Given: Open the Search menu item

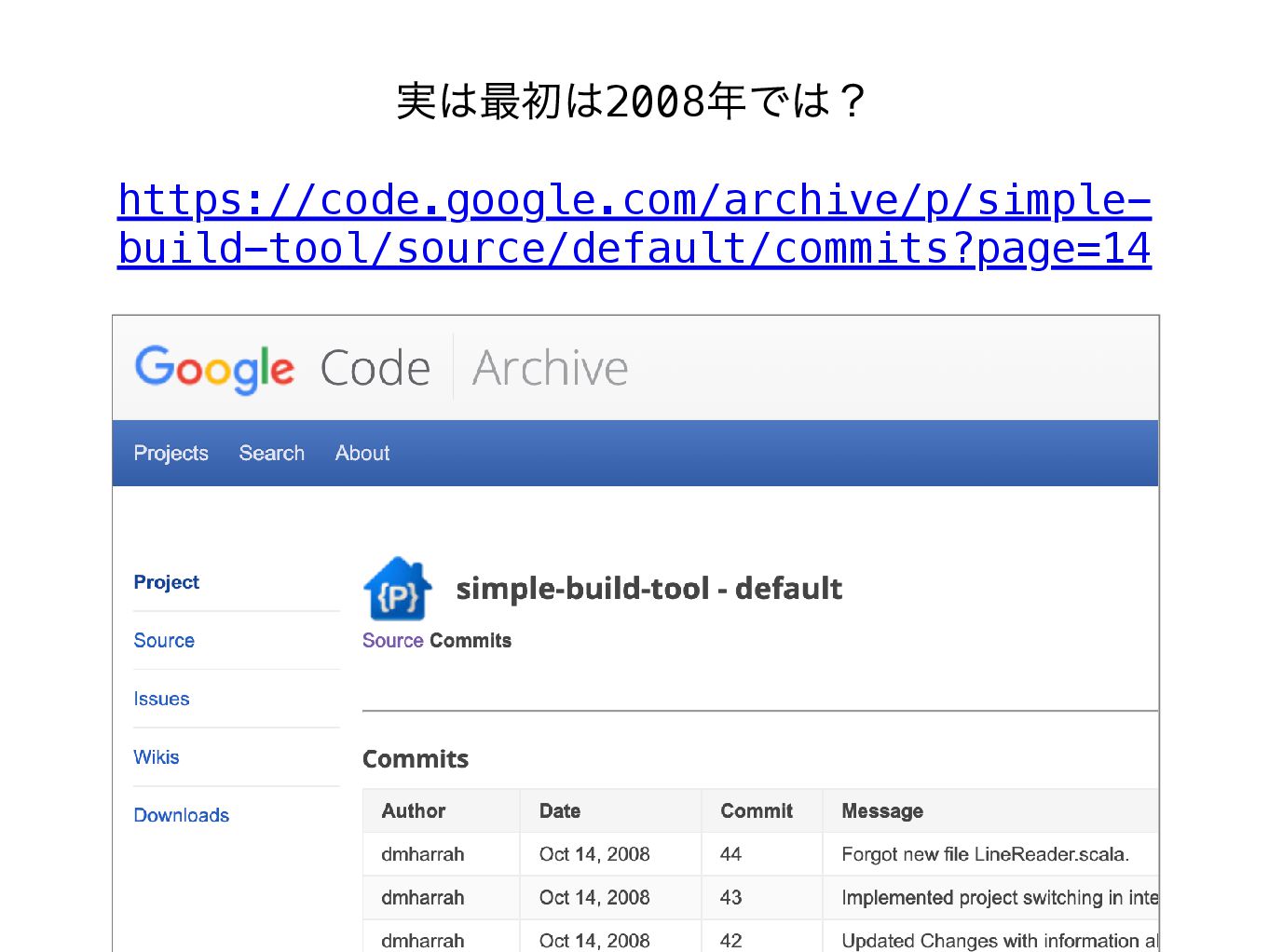Looking at the screenshot, I should pyautogui.click(x=272, y=453).
